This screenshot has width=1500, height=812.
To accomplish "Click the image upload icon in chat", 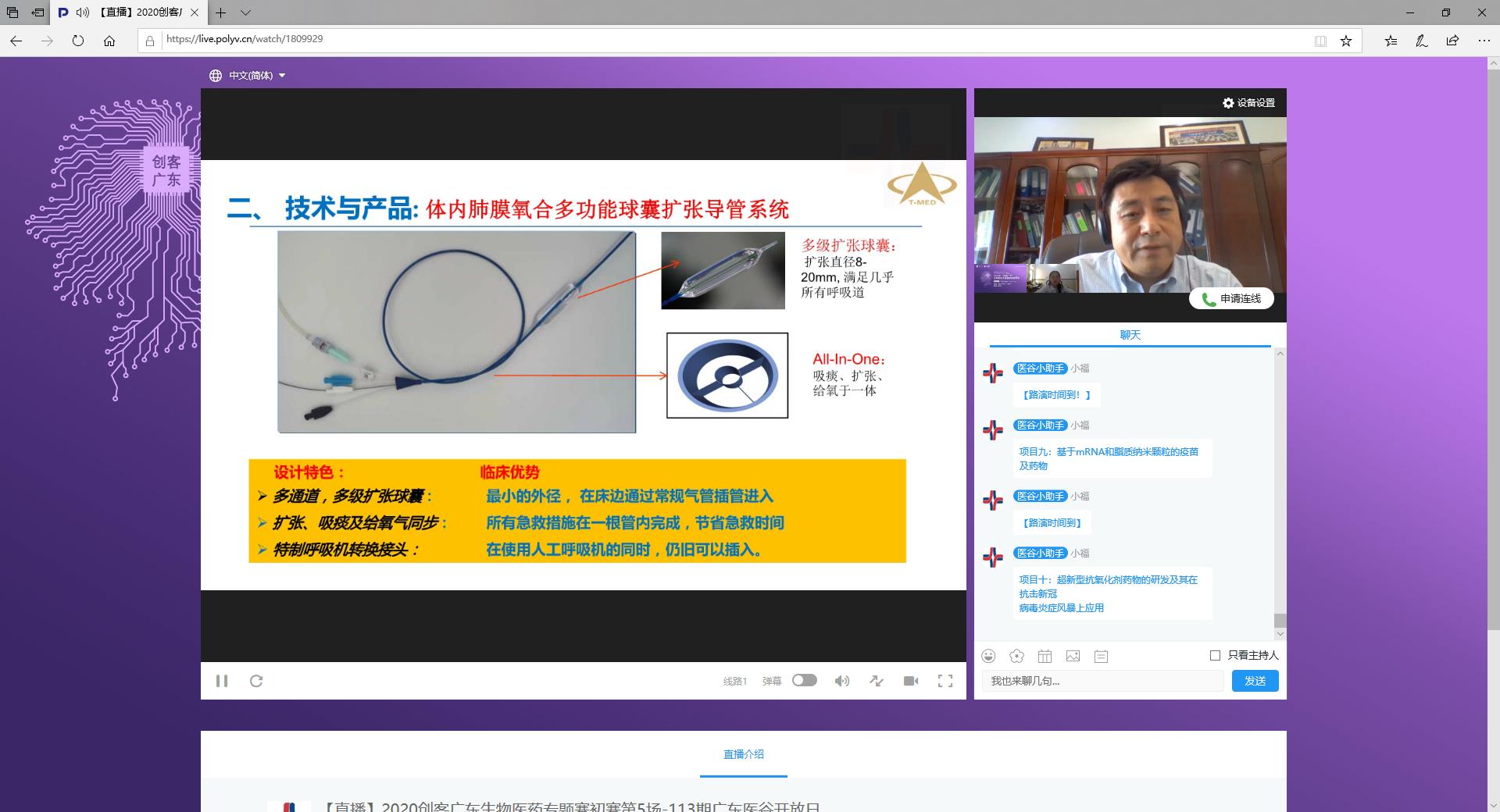I will (1073, 656).
